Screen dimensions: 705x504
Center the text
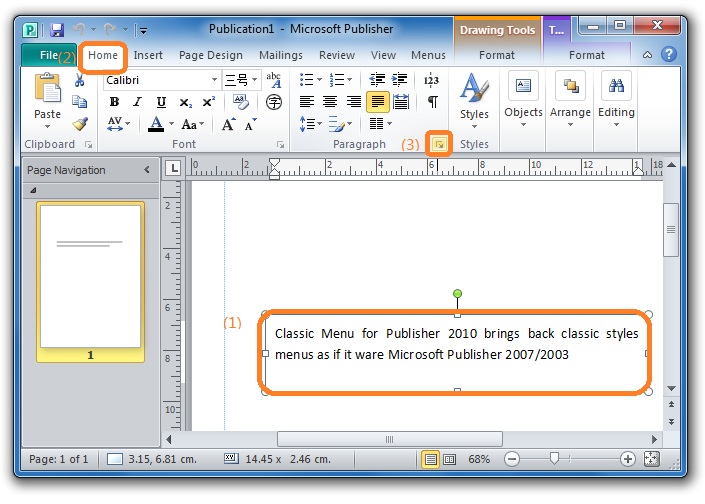tap(330, 102)
